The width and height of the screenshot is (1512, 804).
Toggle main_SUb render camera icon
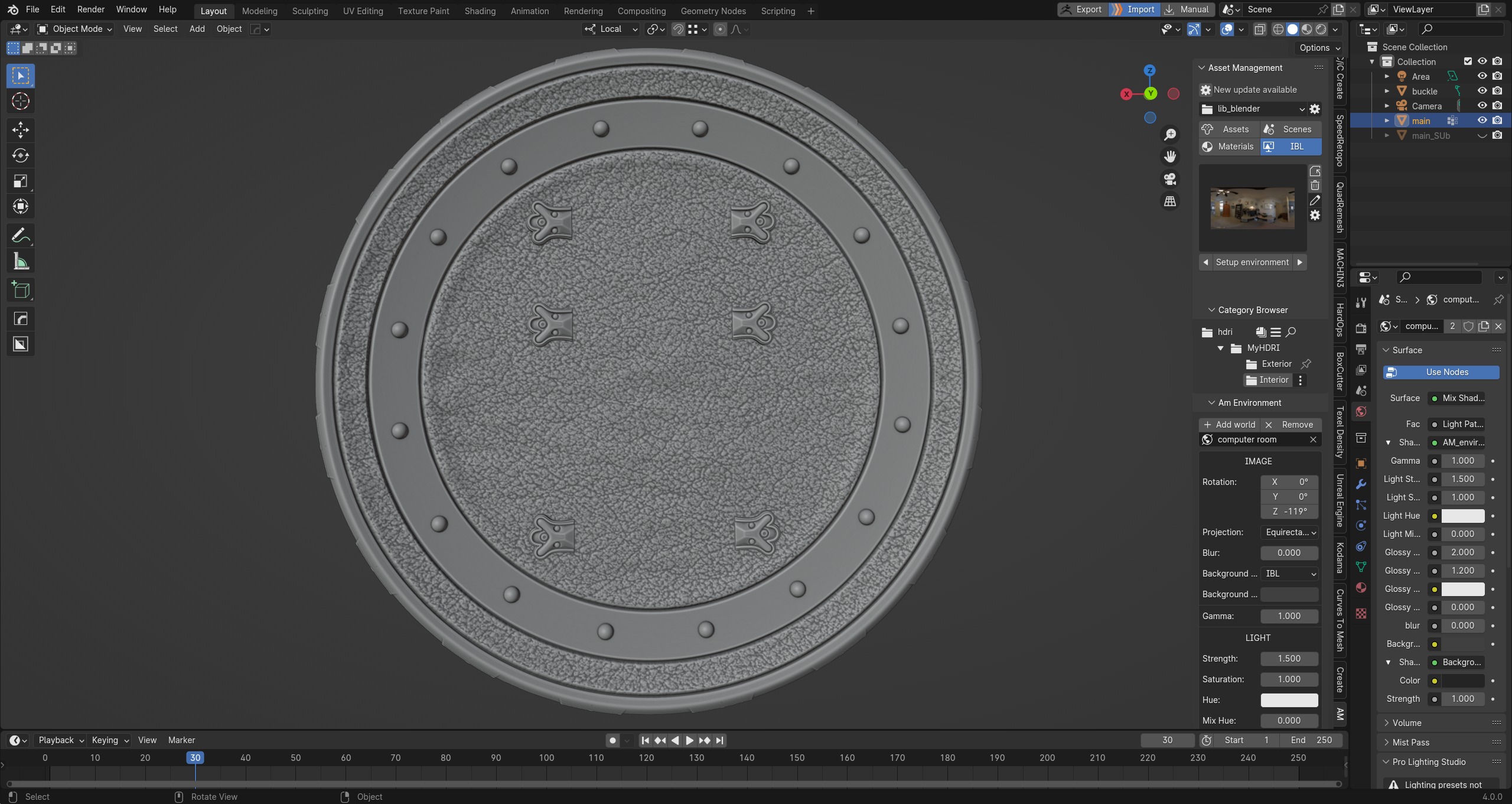tap(1497, 135)
